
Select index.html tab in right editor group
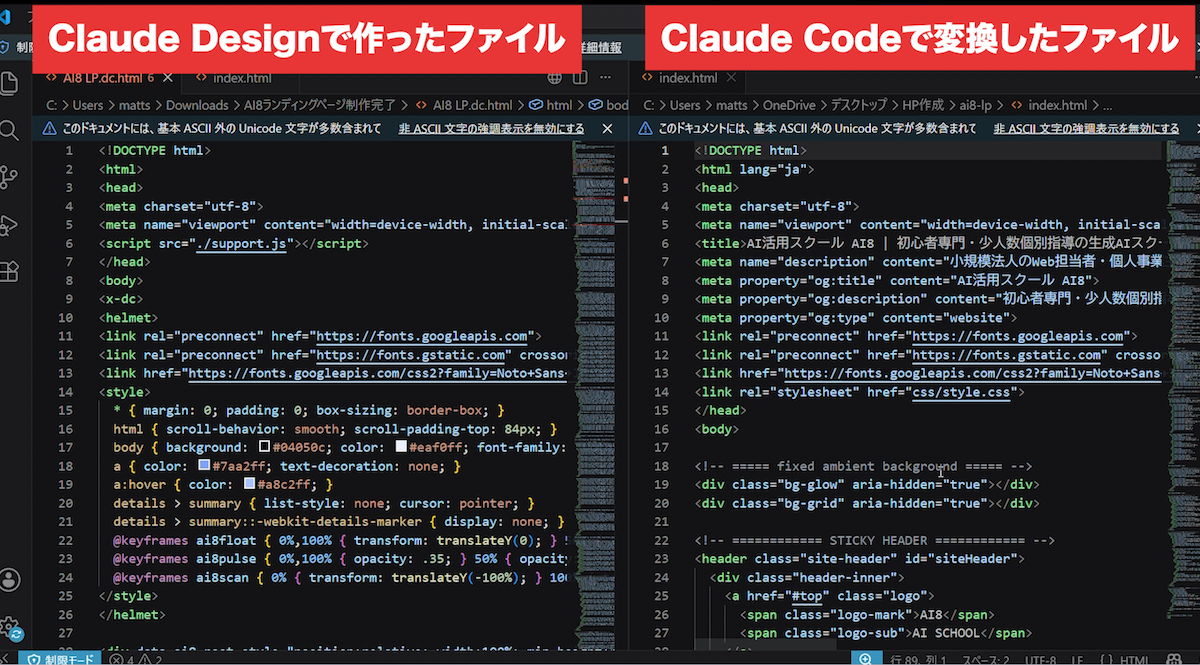(688, 78)
